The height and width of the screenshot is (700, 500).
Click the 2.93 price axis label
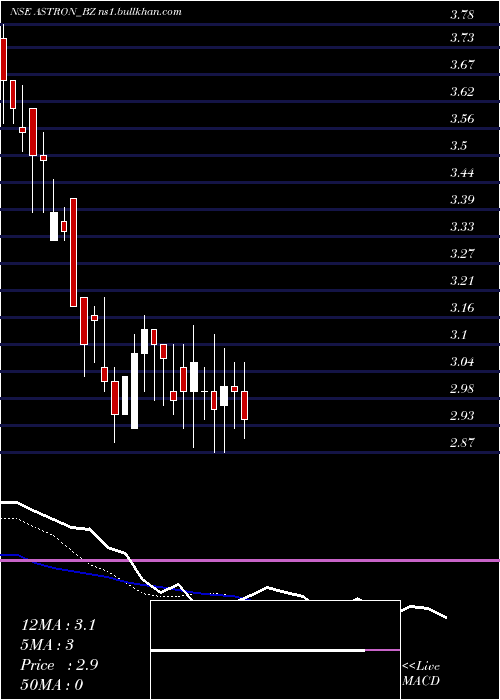point(462,416)
